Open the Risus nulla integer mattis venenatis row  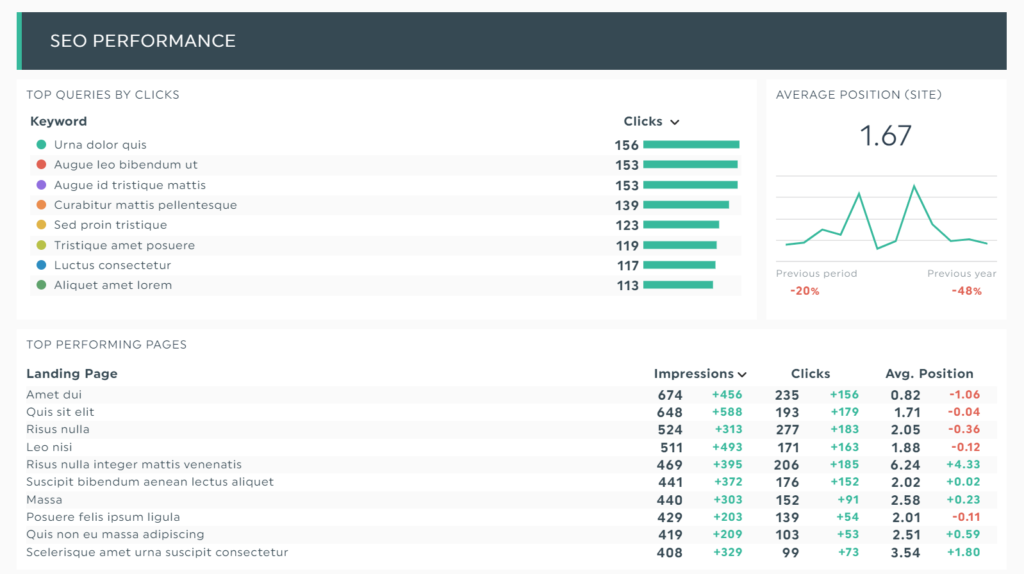tap(134, 465)
